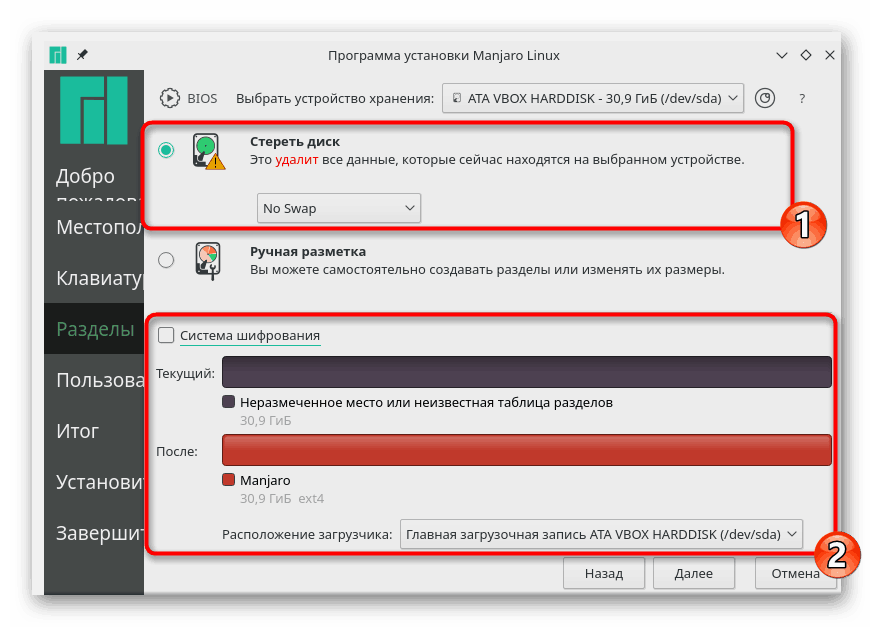Click the 'Текущий:' label
Screen dimensions: 873x627
(x=185, y=373)
